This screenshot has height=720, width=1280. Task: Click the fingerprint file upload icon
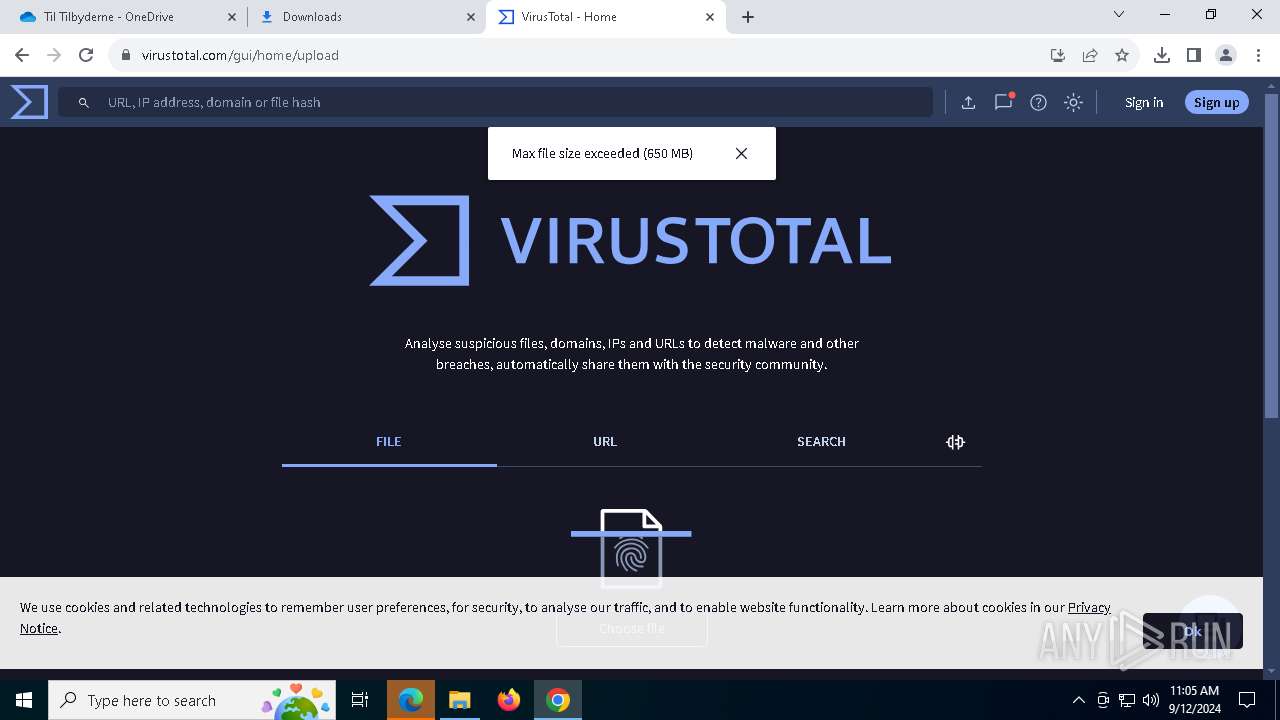pyautogui.click(x=631, y=548)
